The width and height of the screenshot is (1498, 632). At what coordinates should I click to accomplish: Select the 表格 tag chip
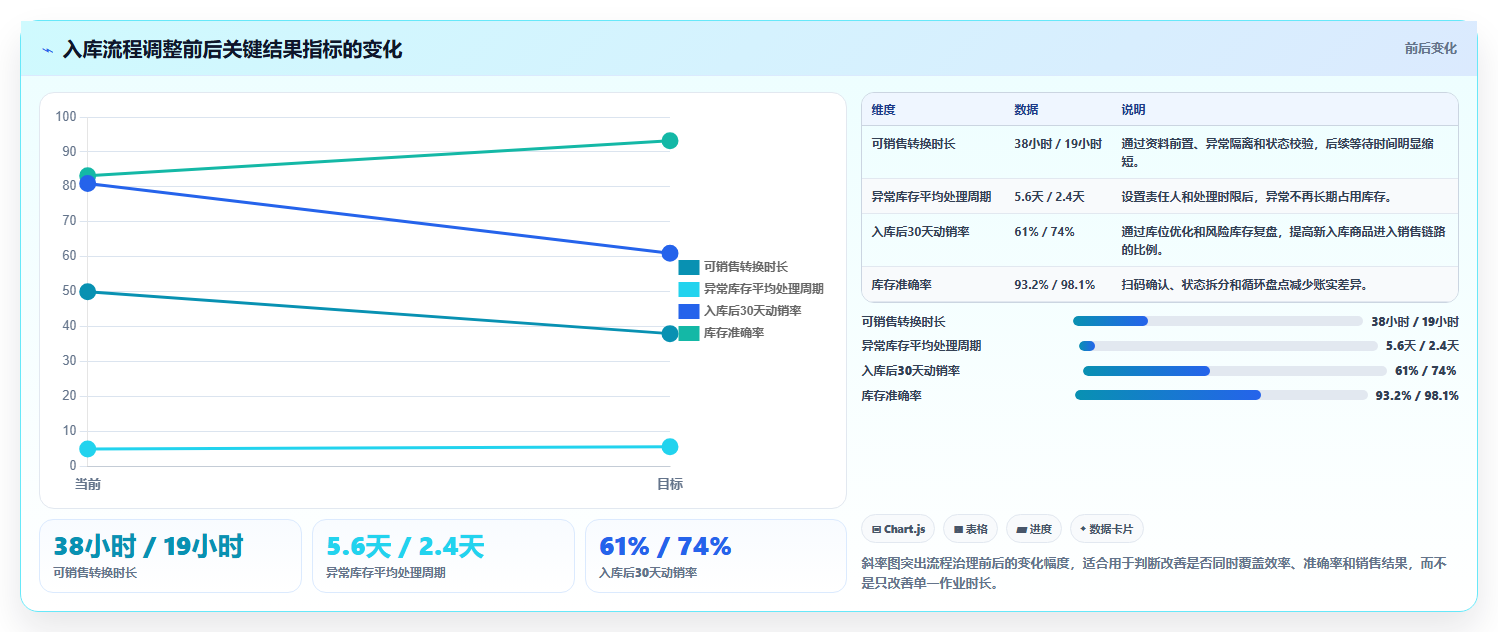(x=970, y=528)
